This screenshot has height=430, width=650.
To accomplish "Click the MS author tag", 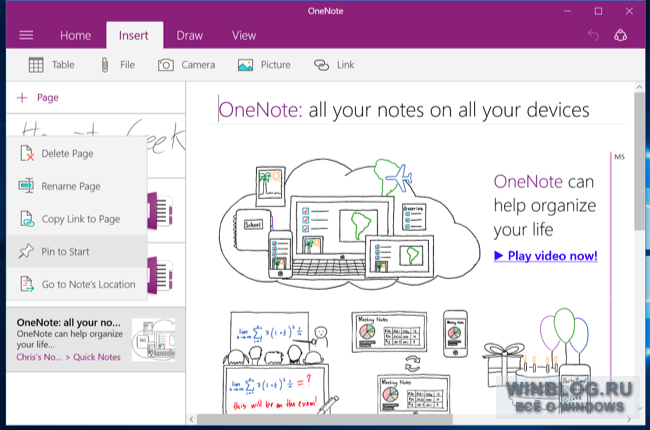I will click(619, 157).
